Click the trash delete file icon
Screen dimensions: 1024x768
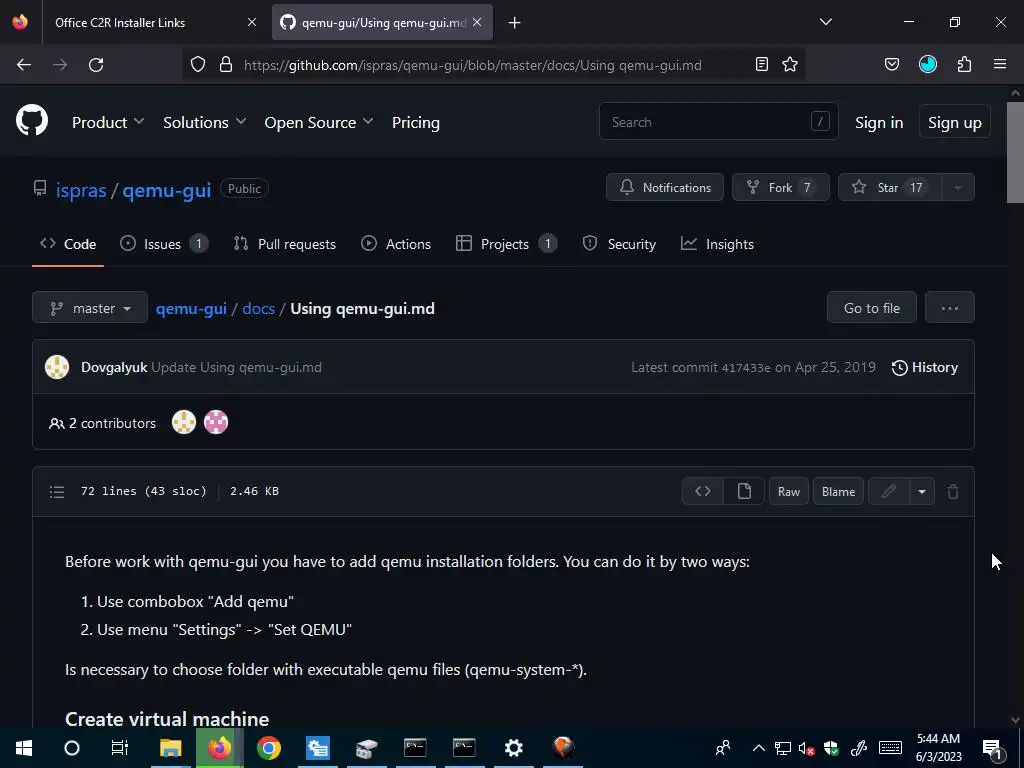(x=953, y=491)
